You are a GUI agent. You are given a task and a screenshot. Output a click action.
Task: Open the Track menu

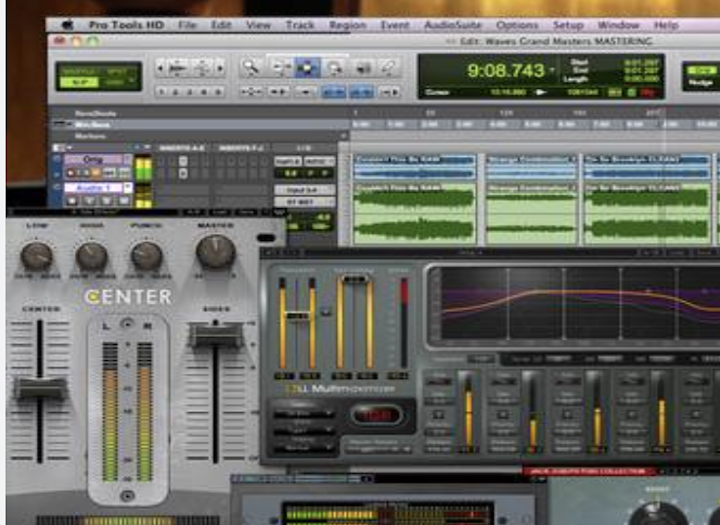coord(300,25)
